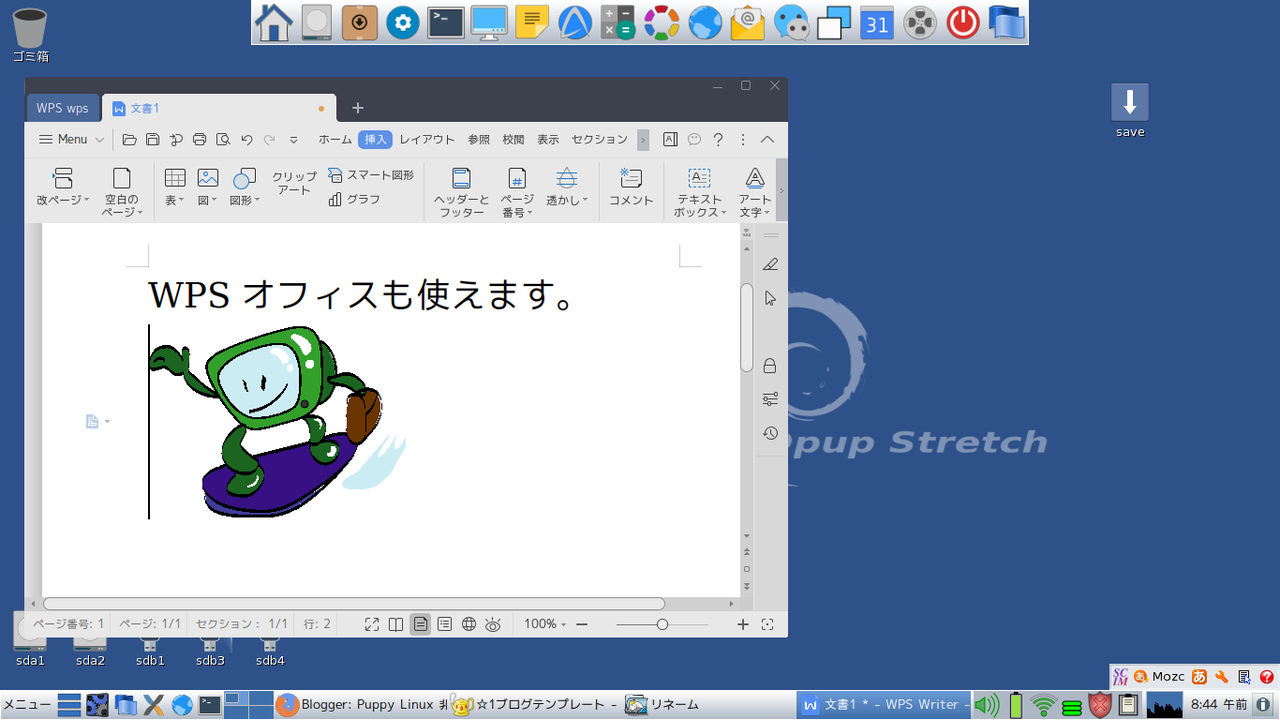
Task: Open the 校閲 ribbon tab
Action: click(x=513, y=139)
